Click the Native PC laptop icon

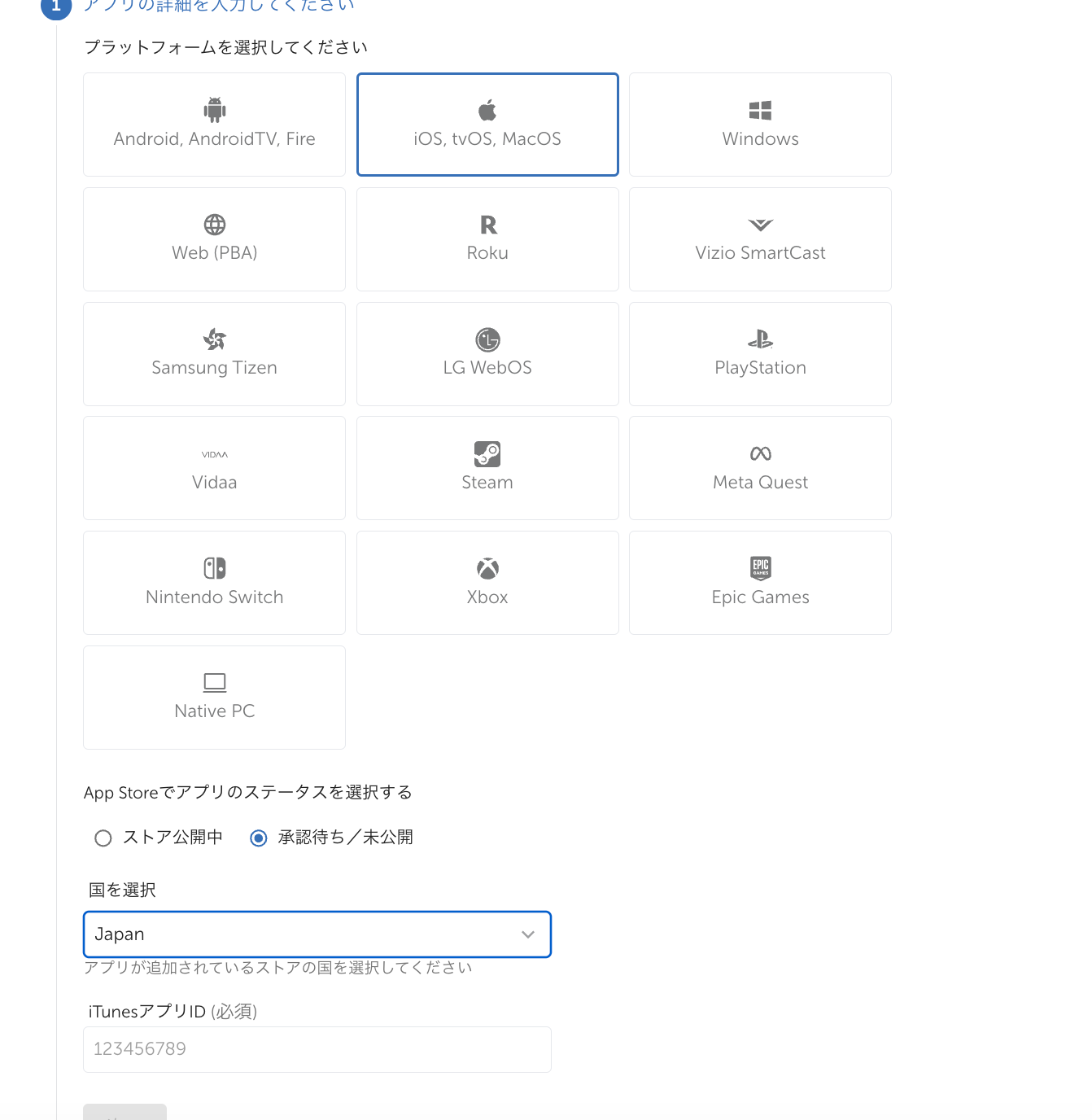coord(215,683)
